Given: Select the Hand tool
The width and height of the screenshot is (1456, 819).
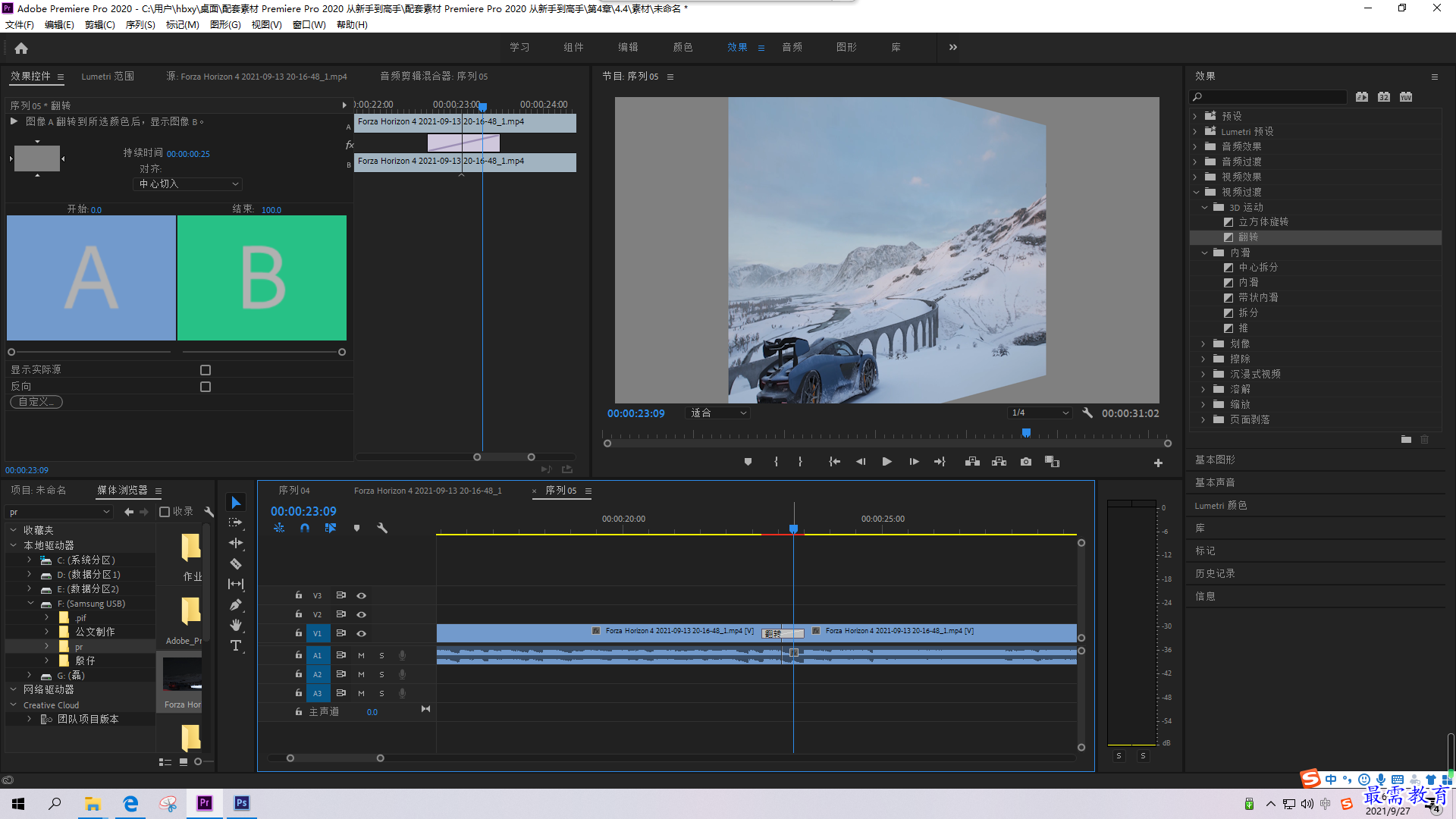Looking at the screenshot, I should tap(236, 625).
